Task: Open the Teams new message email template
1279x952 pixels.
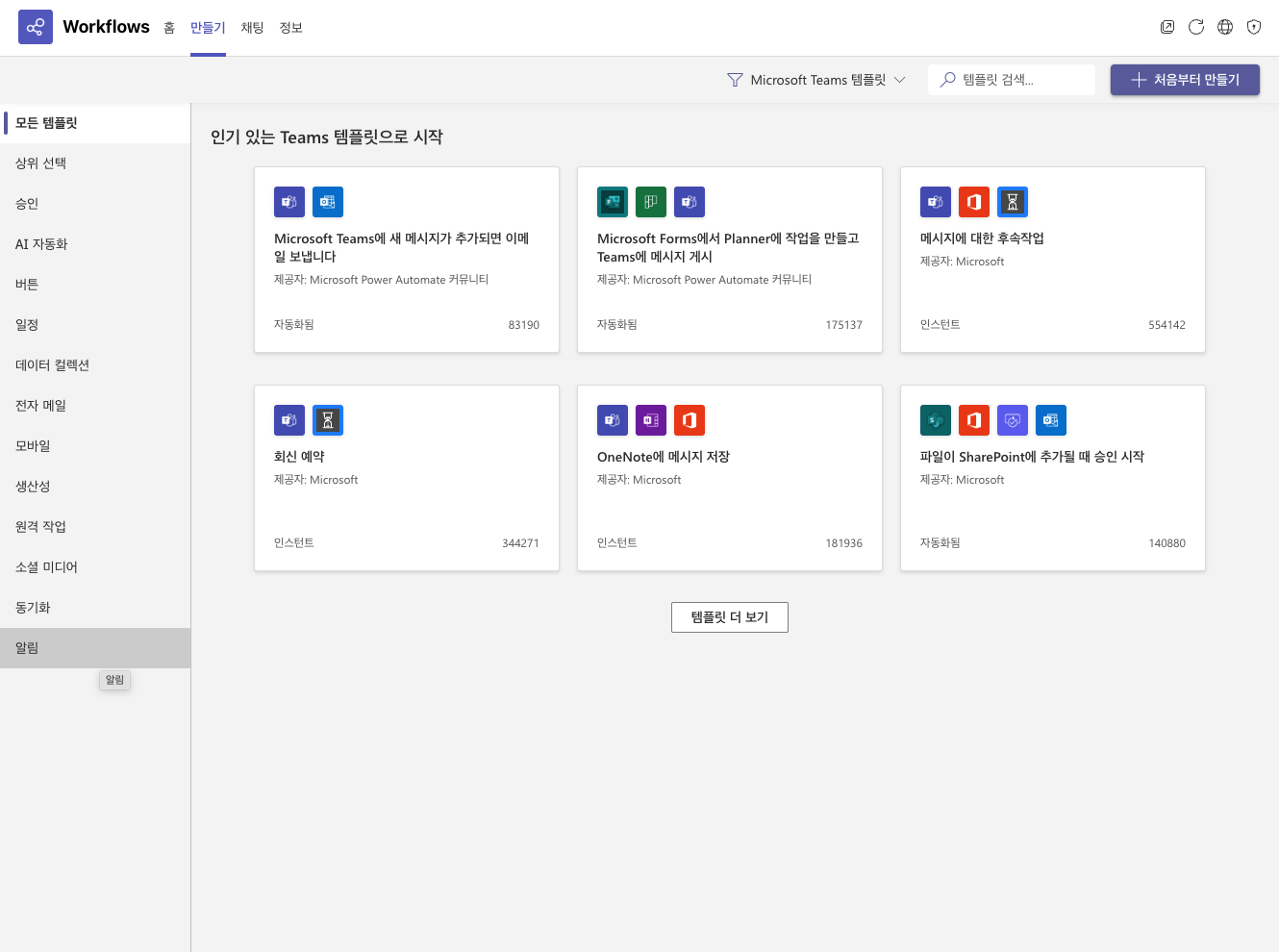Action: [407, 260]
